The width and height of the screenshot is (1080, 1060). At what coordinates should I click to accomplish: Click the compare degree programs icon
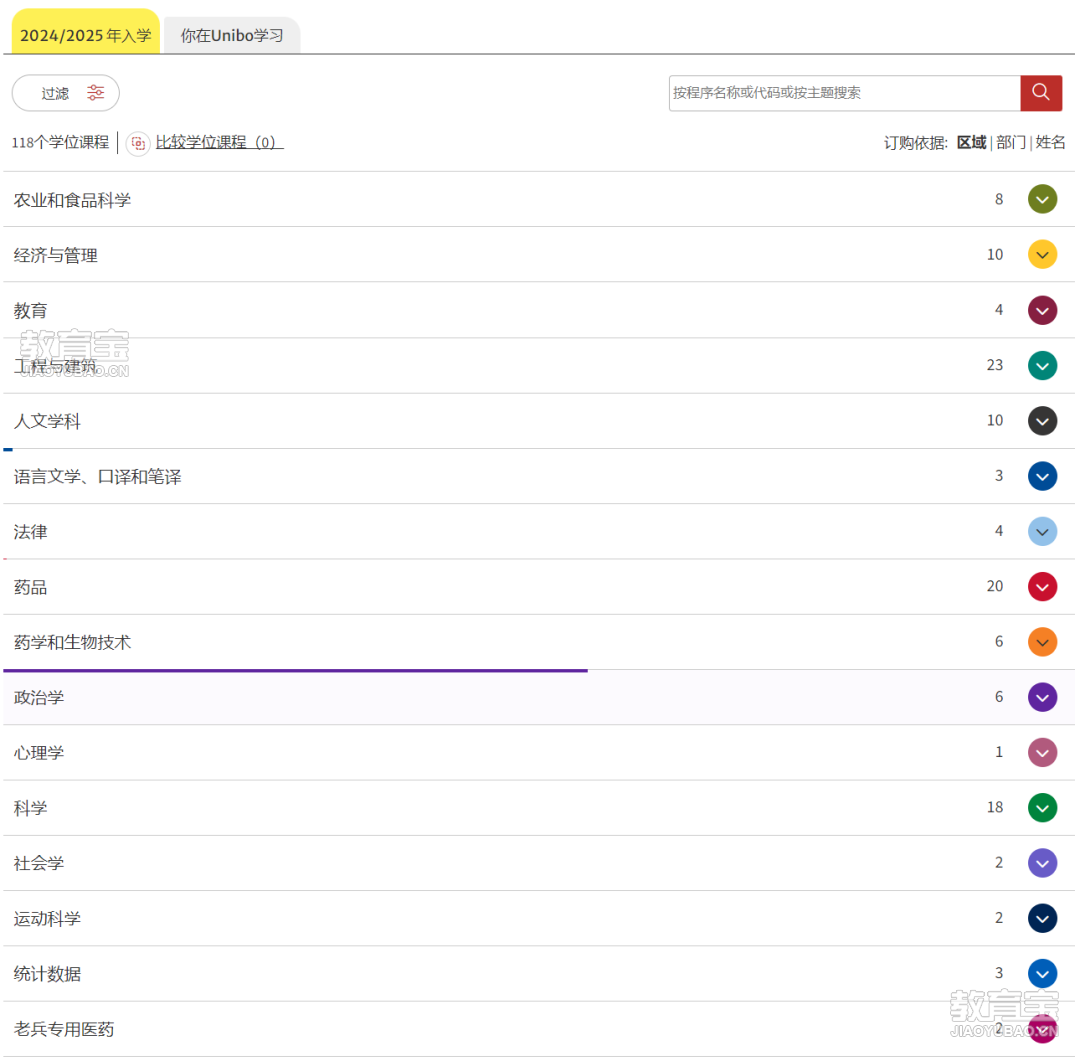[x=138, y=143]
